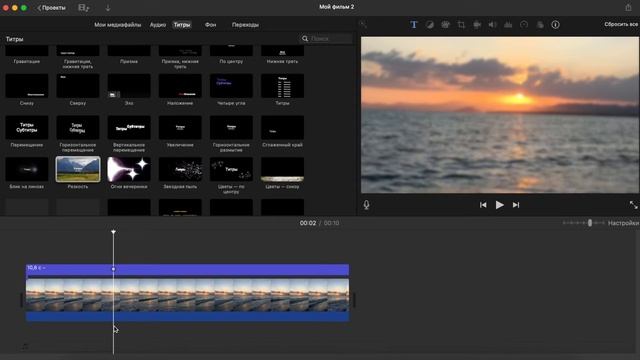
Task: Open noise reduction and equalizer tool
Action: [508, 24]
